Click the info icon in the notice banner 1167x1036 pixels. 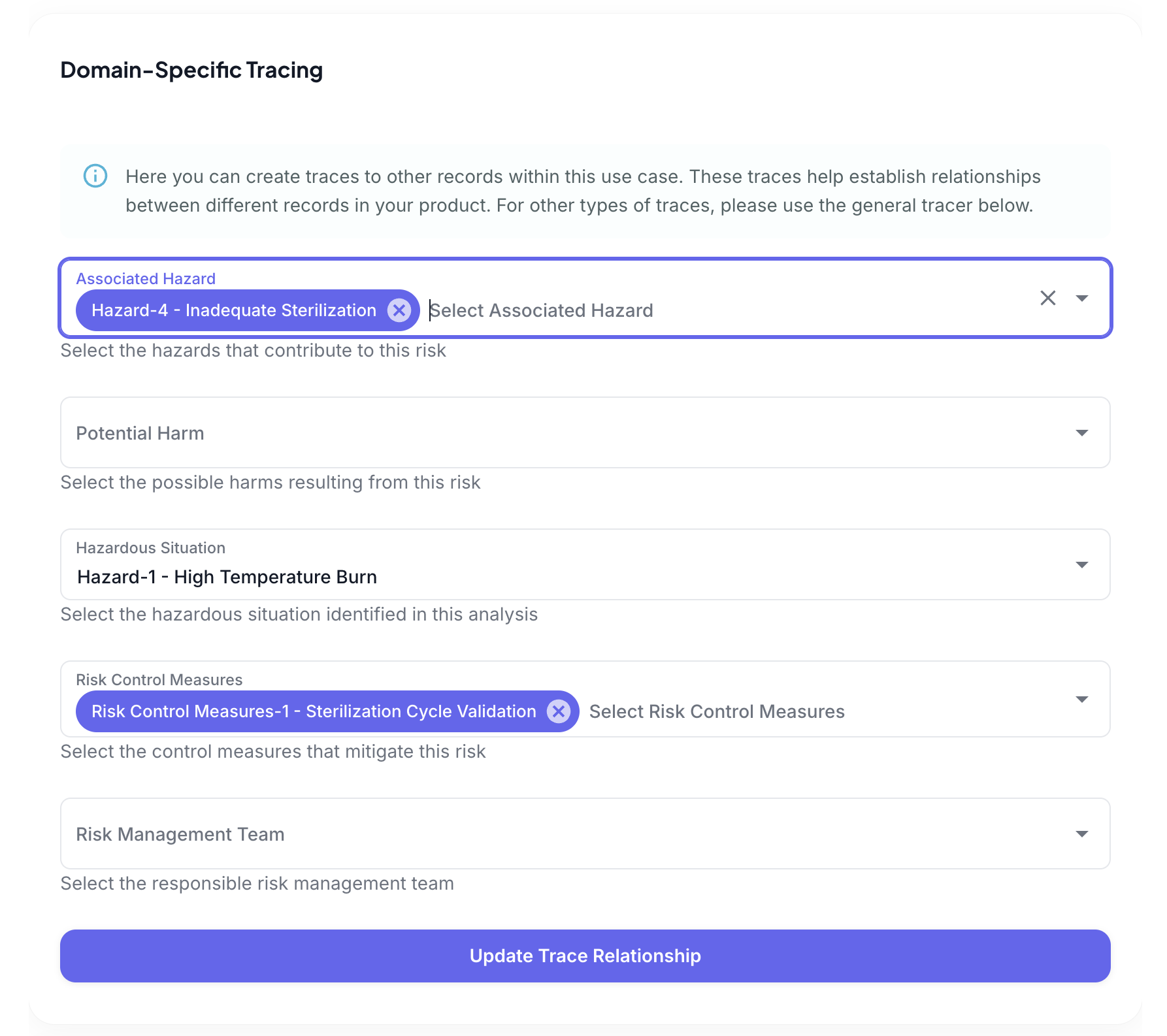(x=95, y=176)
